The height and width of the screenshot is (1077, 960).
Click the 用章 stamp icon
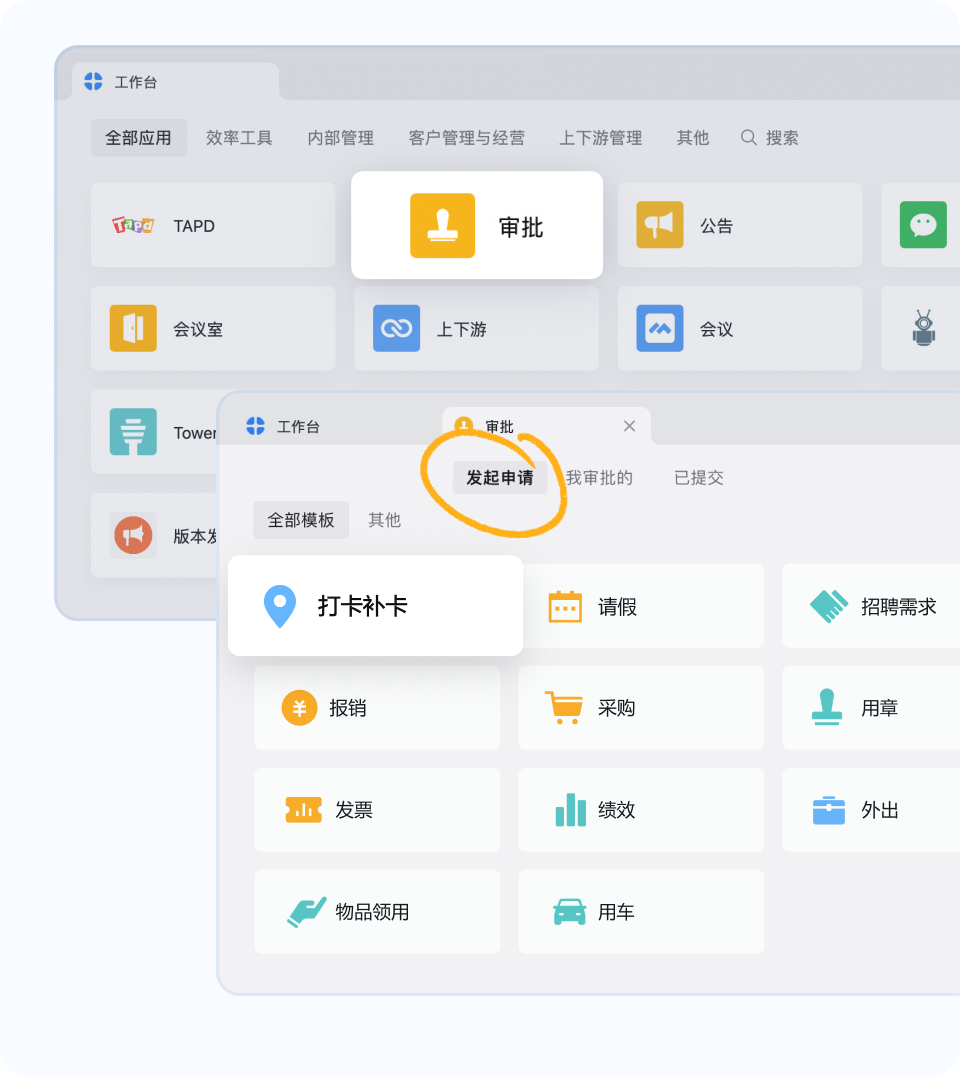pyautogui.click(x=827, y=707)
